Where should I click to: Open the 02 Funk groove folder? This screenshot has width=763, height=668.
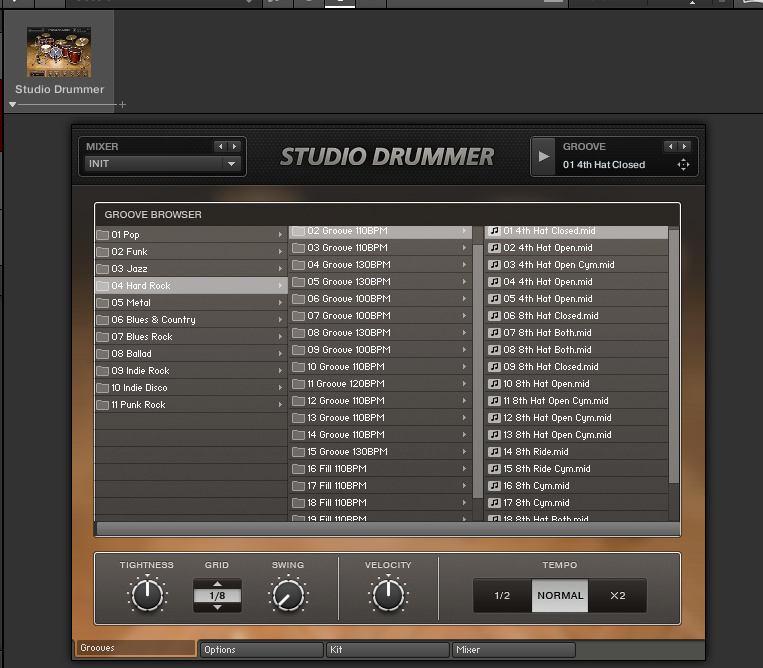coord(191,252)
